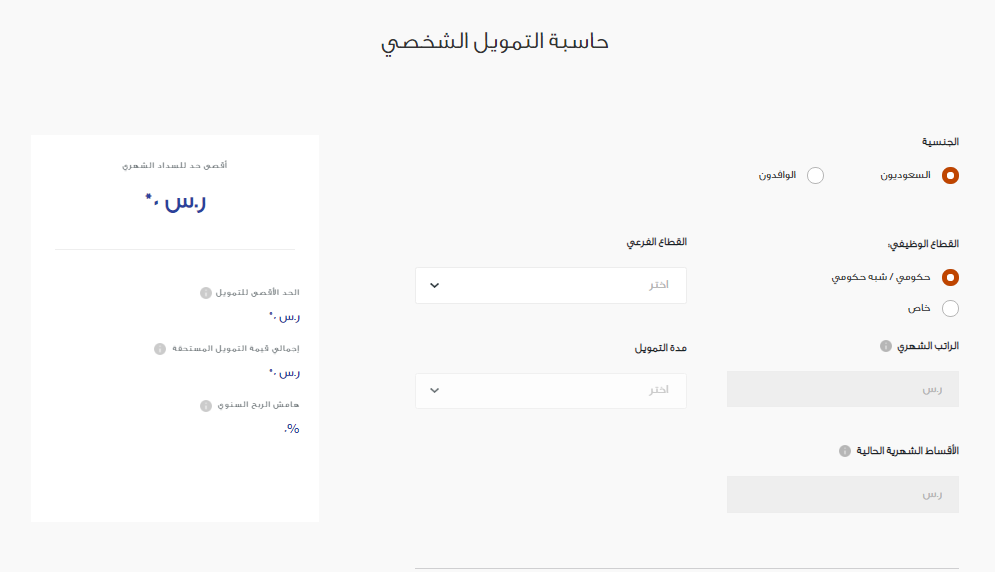This screenshot has width=995, height=572.
Task: Click chevron arrow of القطاع الفرعي dropdown
Action: pos(435,286)
